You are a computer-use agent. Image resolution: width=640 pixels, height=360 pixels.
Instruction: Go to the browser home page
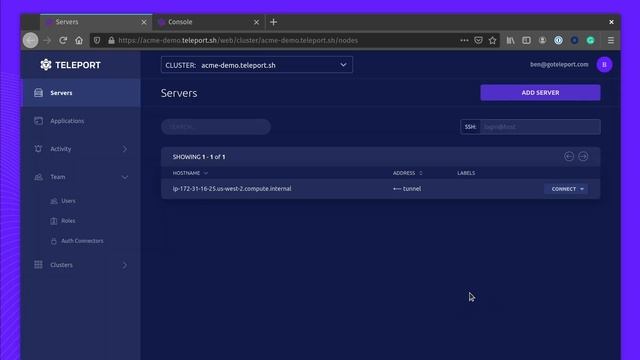point(79,40)
